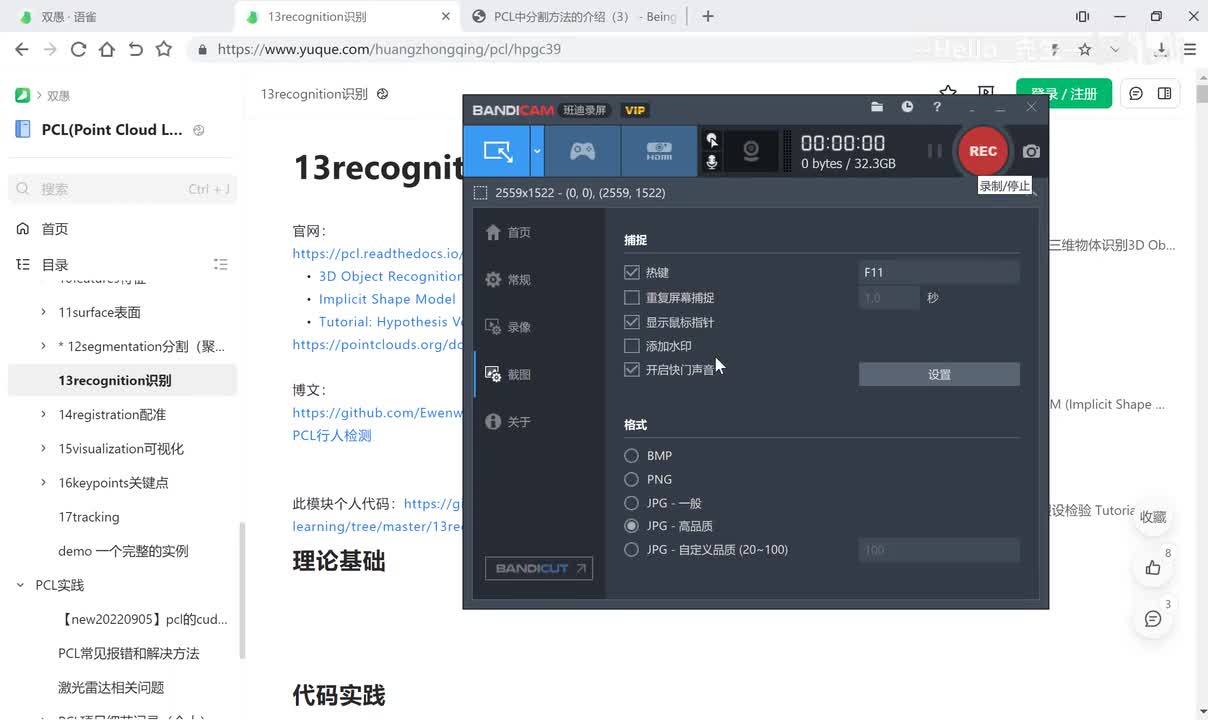Image resolution: width=1208 pixels, height=720 pixels.
Task: Open Bandicam output folder icon
Action: pos(877,107)
